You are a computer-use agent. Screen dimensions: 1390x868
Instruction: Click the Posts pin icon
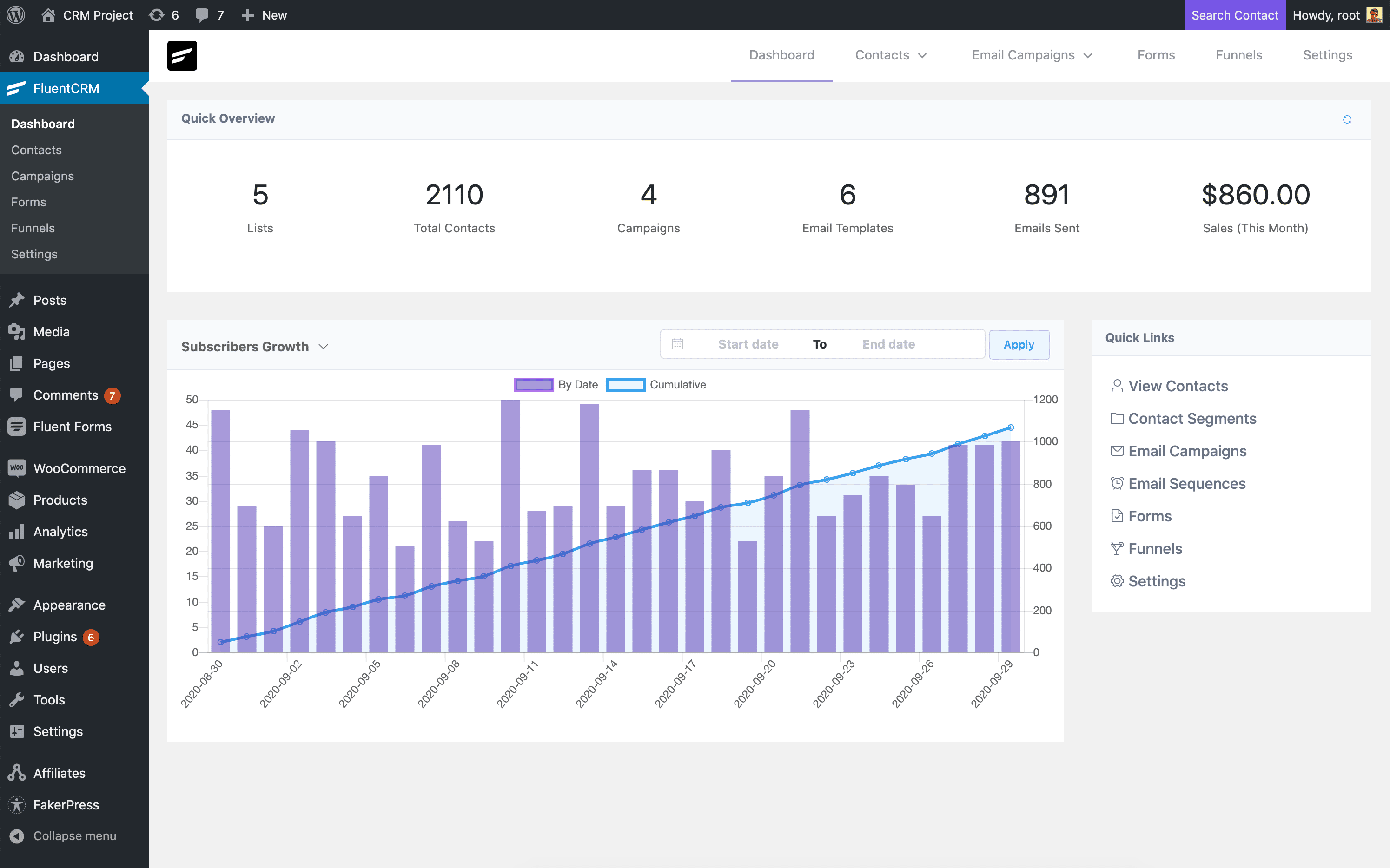(17, 300)
